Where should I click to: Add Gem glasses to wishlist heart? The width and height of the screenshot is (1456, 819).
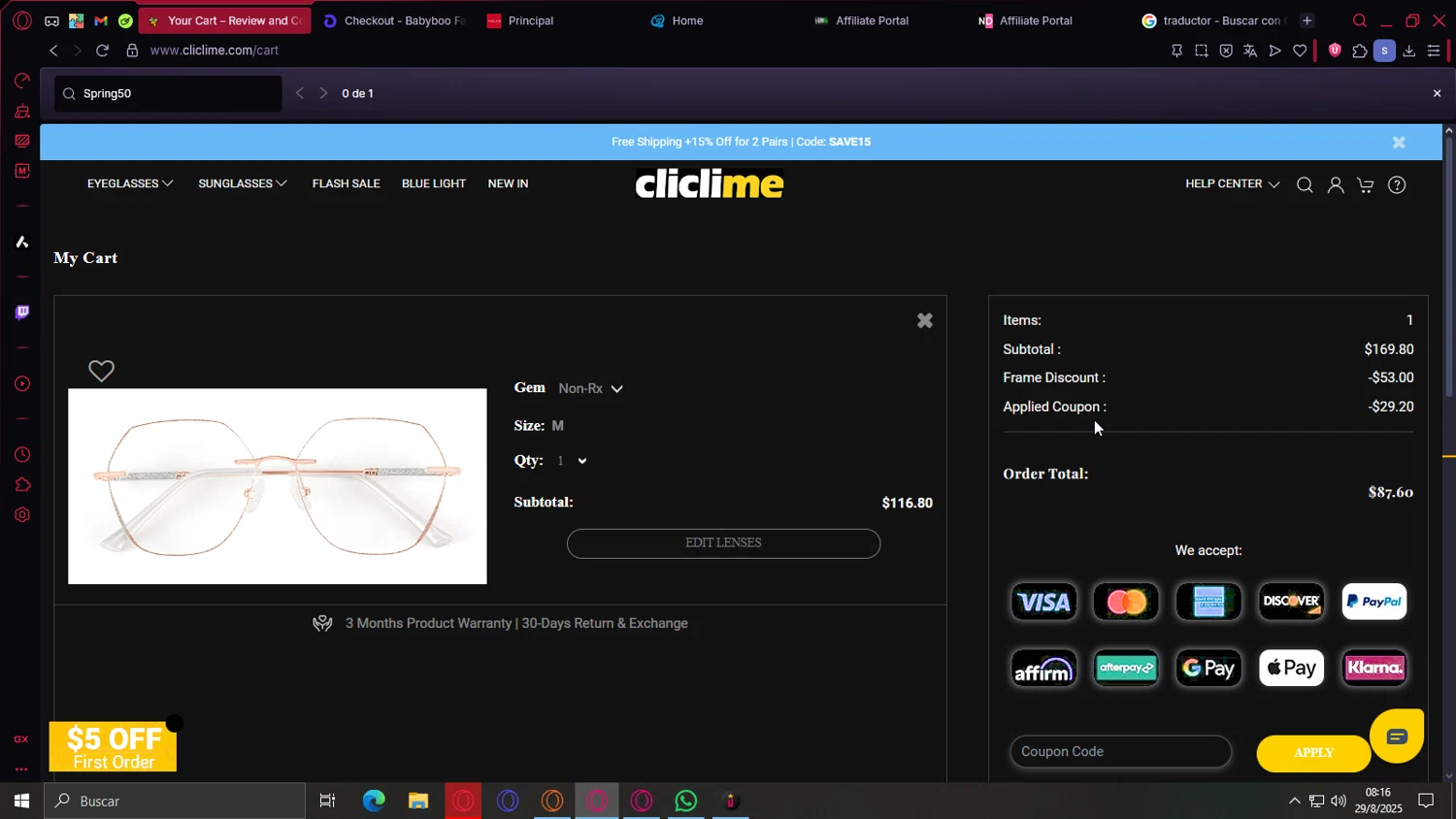tap(101, 371)
